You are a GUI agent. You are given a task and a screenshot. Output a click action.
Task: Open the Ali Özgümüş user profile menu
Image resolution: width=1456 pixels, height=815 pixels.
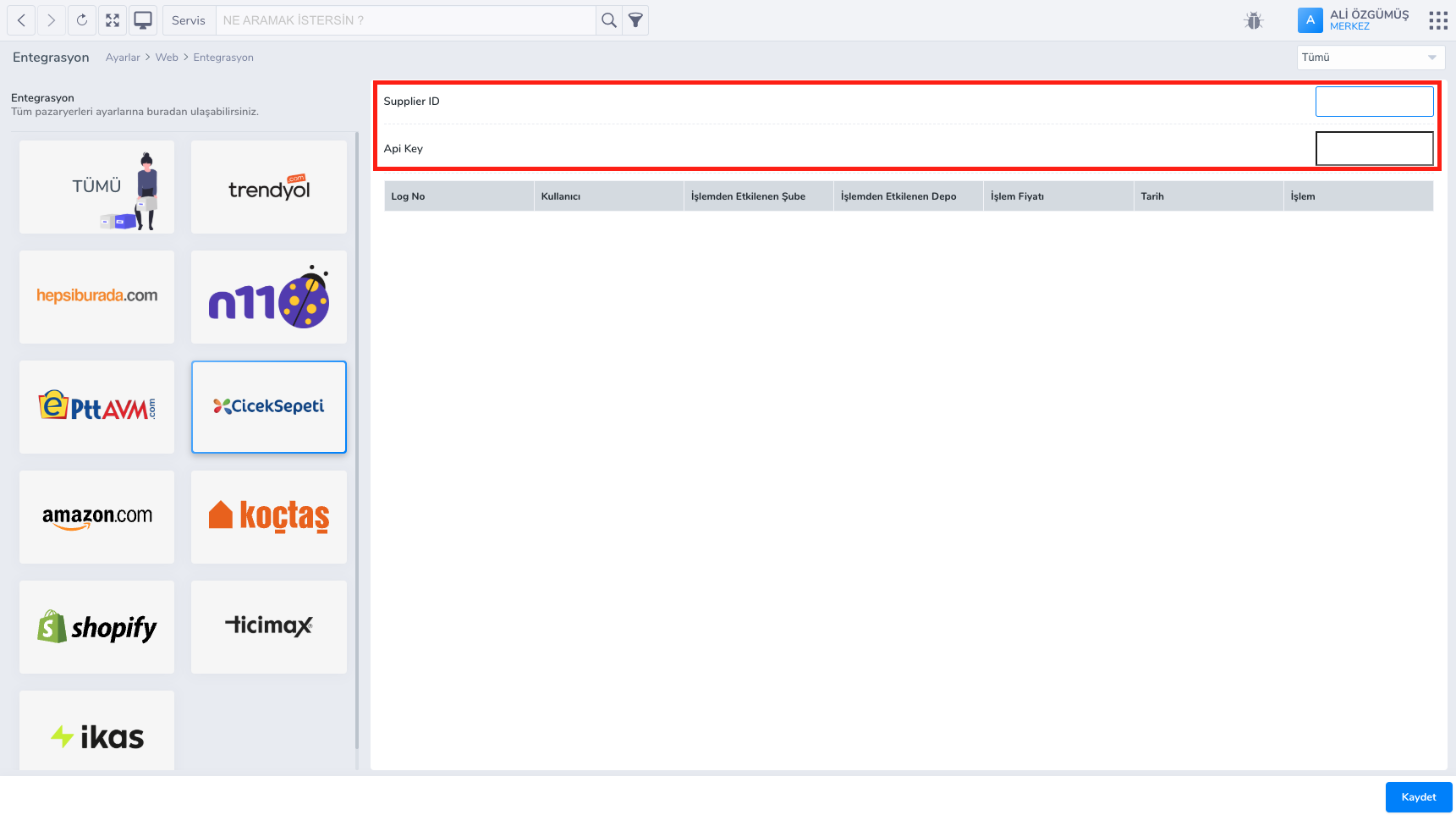1354,20
